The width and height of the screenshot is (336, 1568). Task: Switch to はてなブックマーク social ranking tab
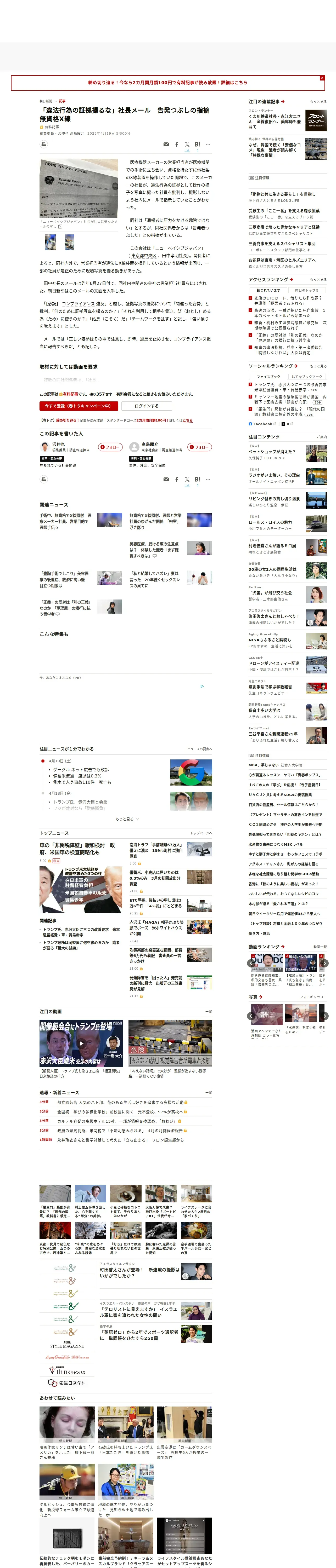coord(307,377)
